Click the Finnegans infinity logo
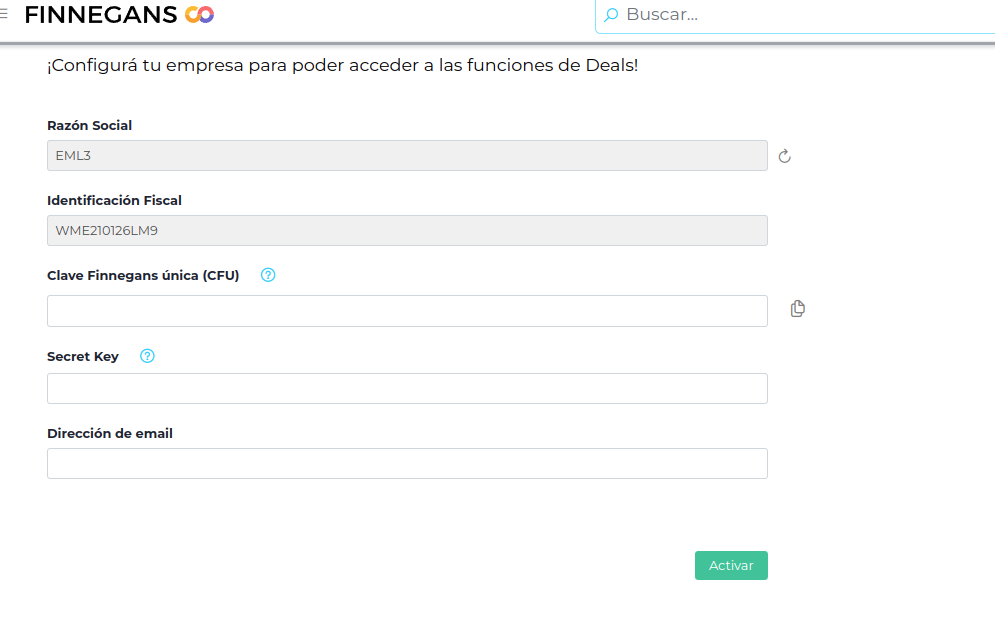 200,15
